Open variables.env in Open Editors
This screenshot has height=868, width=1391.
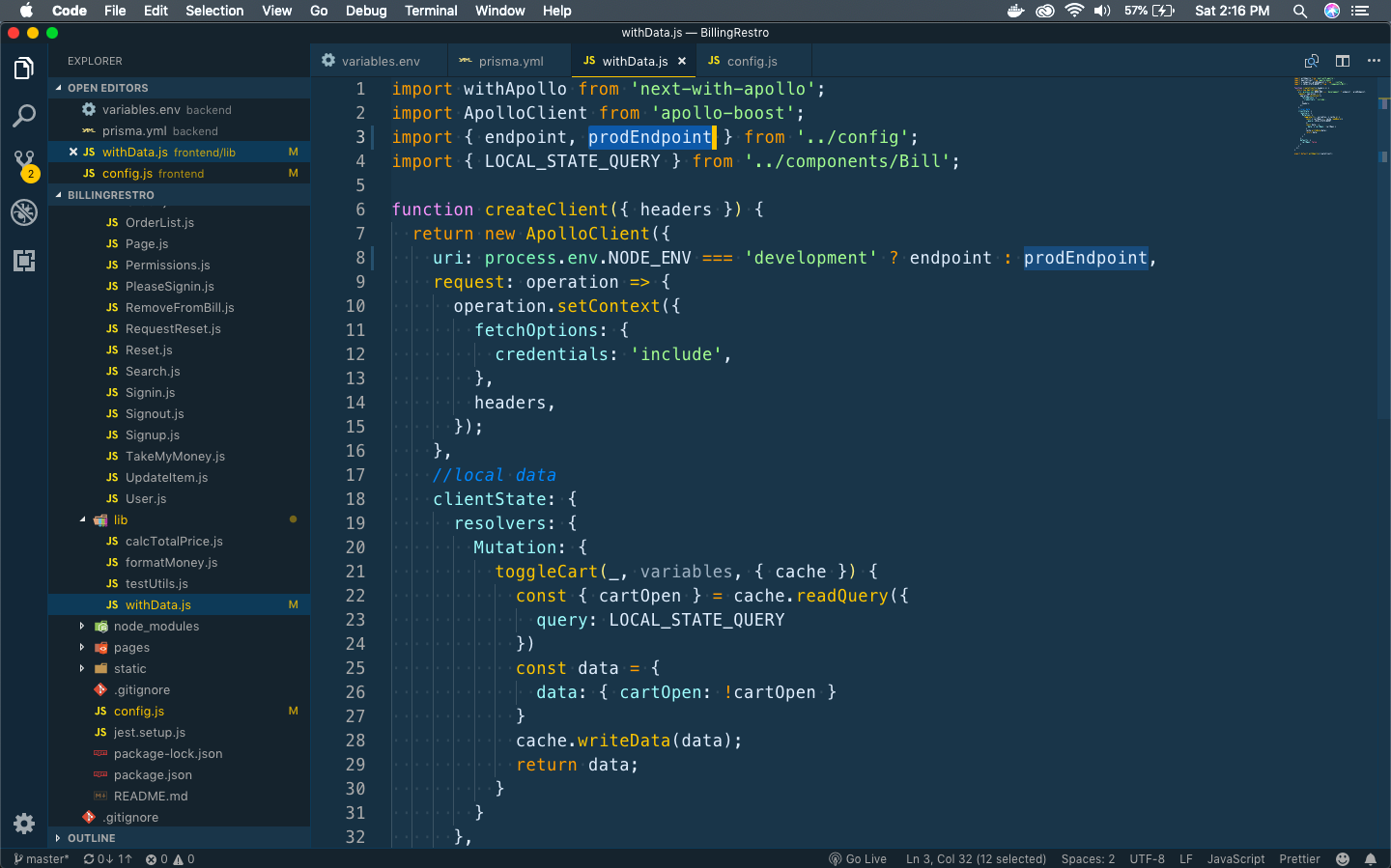[179, 109]
